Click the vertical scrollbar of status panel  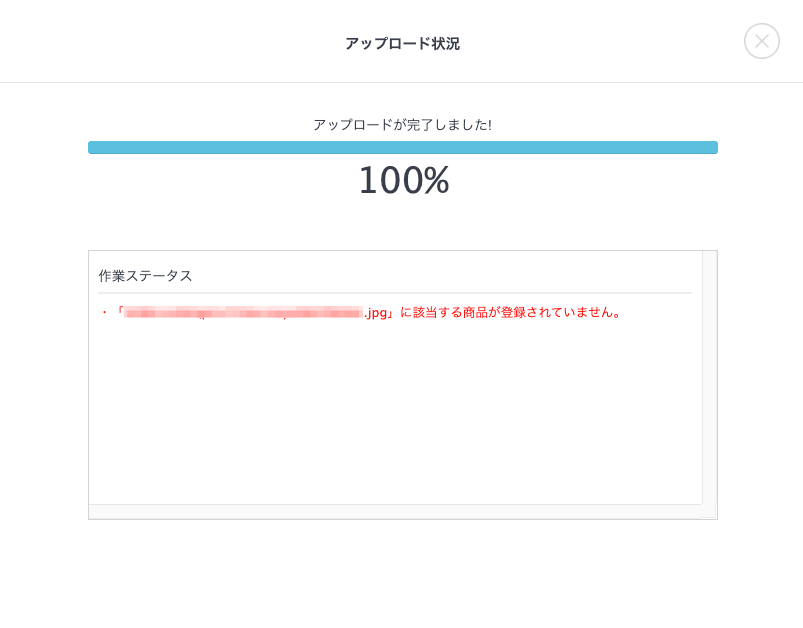(709, 378)
